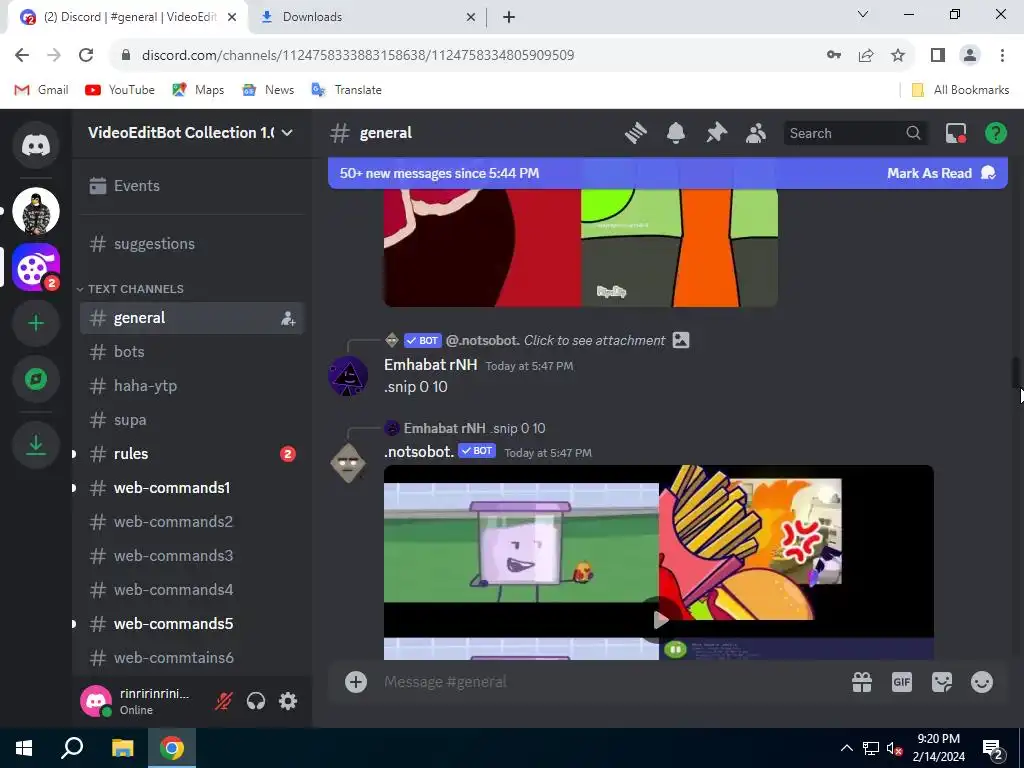Screen dimensions: 1024x768
Task: Open sticker picker icon
Action: [942, 682]
